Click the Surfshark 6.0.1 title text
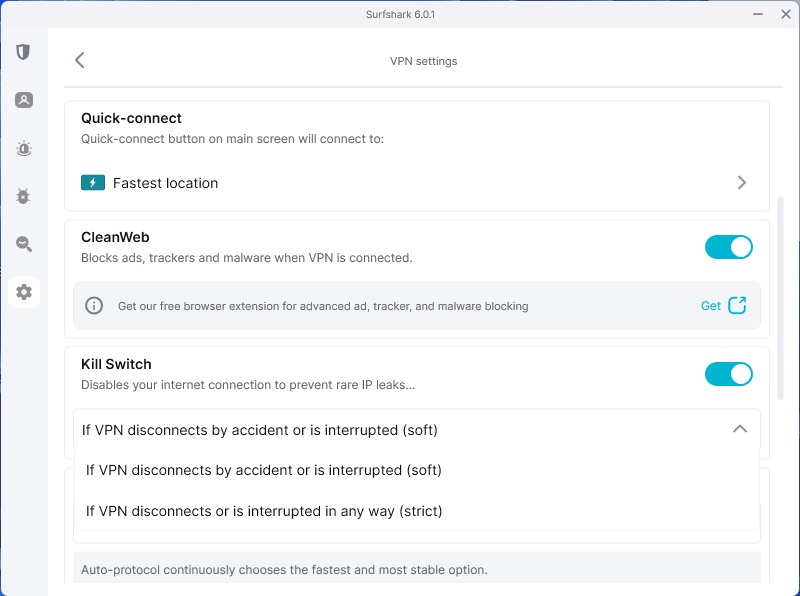Viewport: 800px width, 596px height. pos(401,14)
